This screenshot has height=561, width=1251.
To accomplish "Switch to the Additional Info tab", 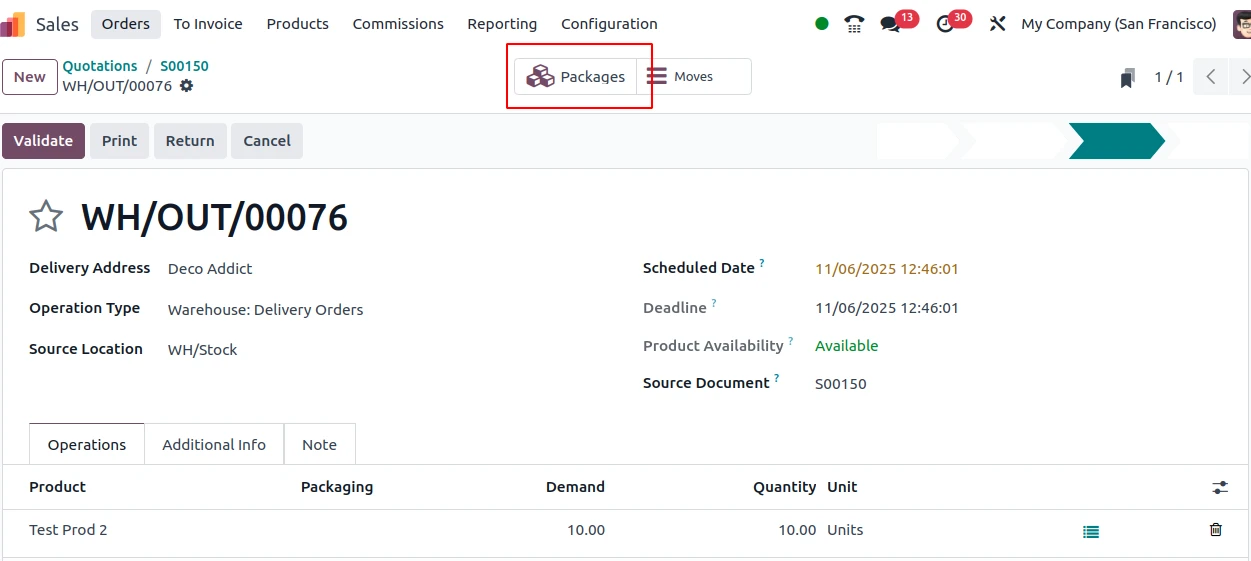I will [214, 445].
